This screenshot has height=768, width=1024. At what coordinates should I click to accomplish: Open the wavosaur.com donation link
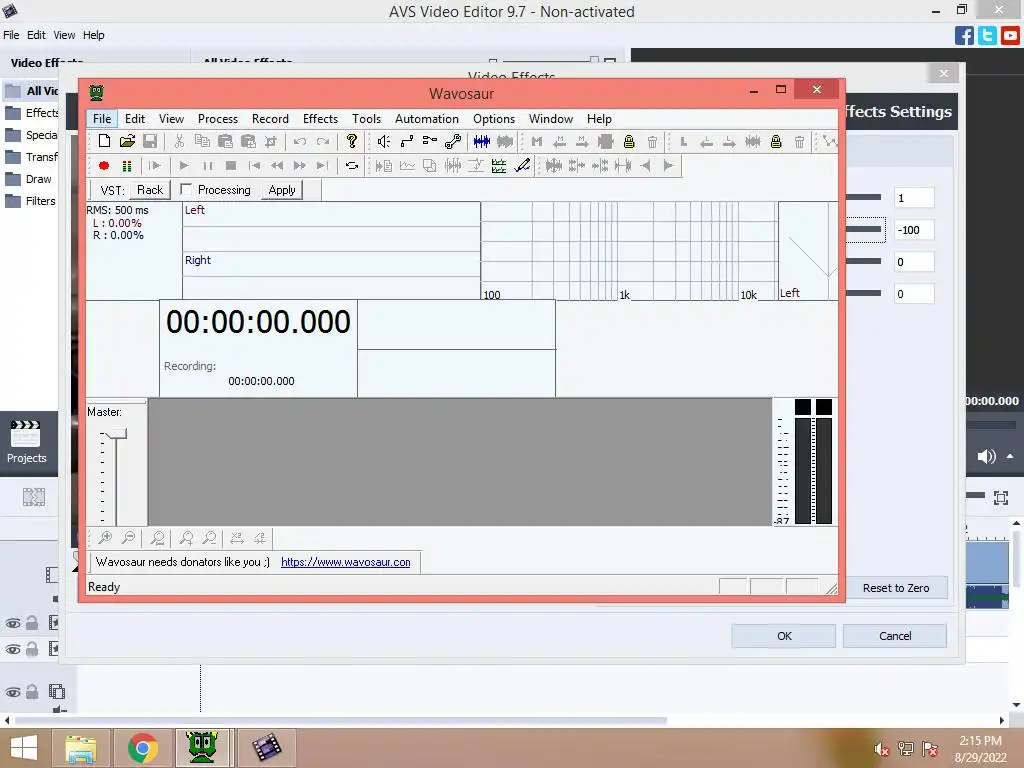[345, 562]
